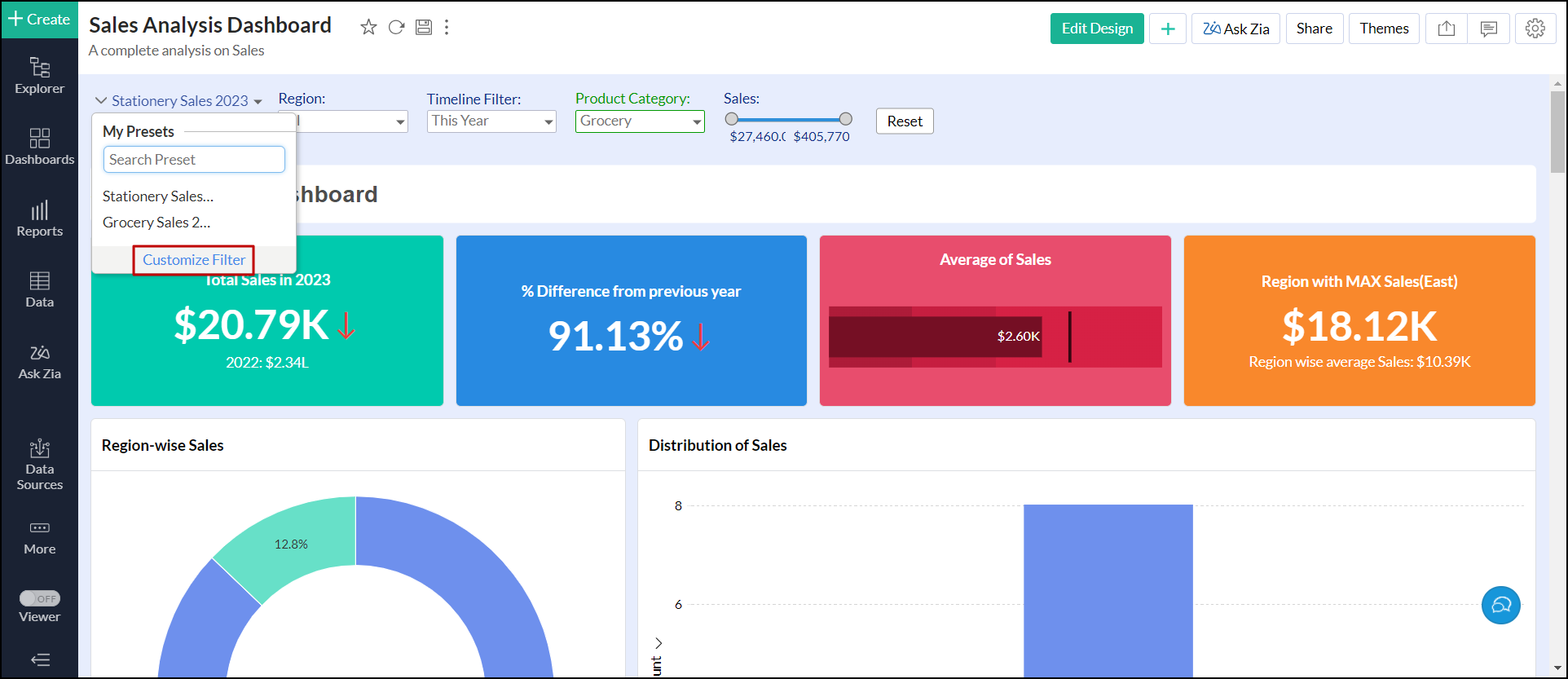
Task: Click the Customize Filter link
Action: (x=194, y=260)
